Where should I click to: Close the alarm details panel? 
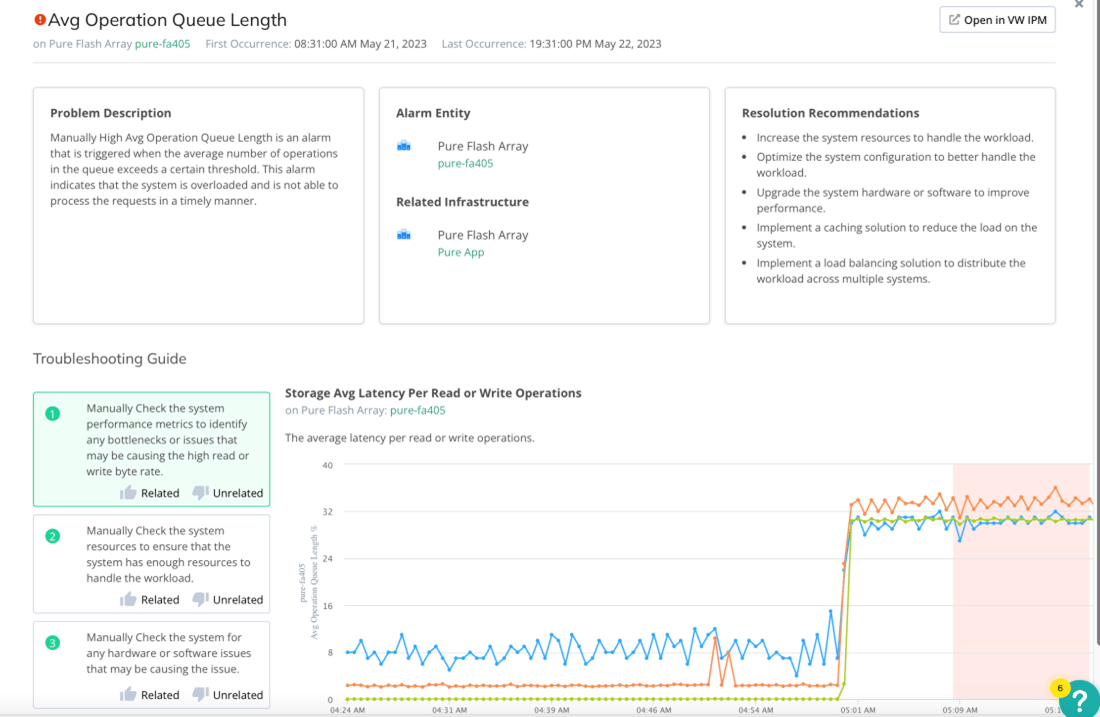[x=1079, y=4]
